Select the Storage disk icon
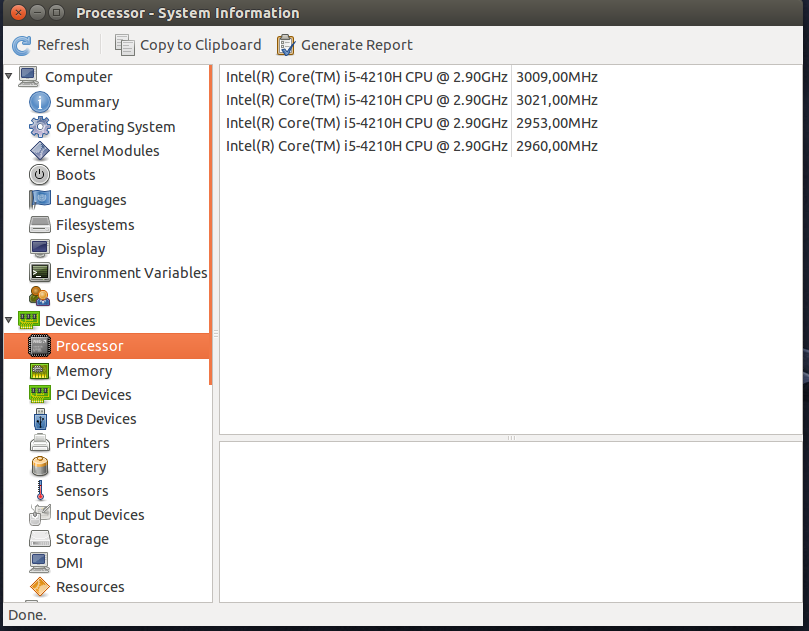The height and width of the screenshot is (631, 809). click(40, 539)
